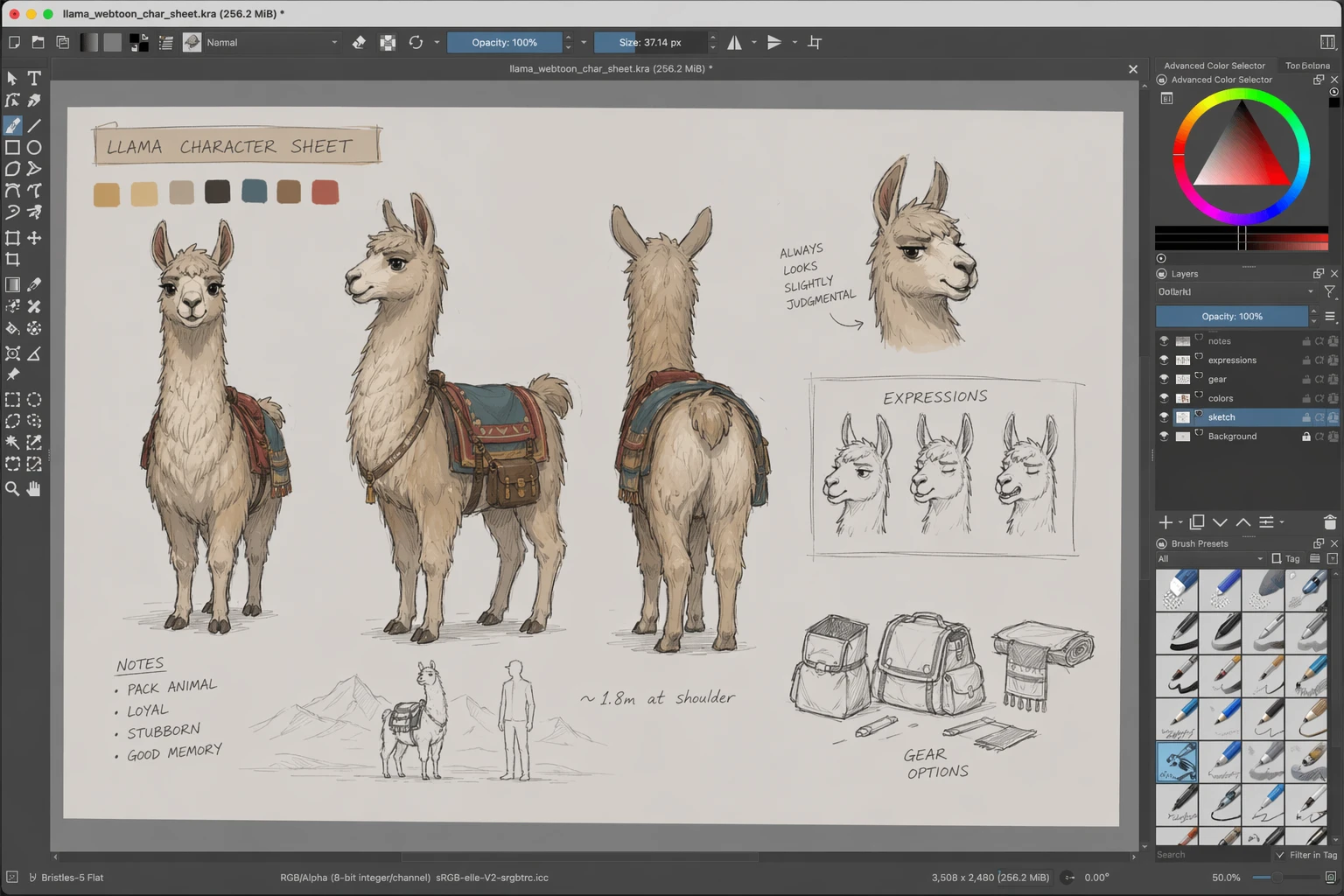Toggle eraser mode in the top toolbar
Viewport: 1344px width, 896px height.
click(359, 42)
